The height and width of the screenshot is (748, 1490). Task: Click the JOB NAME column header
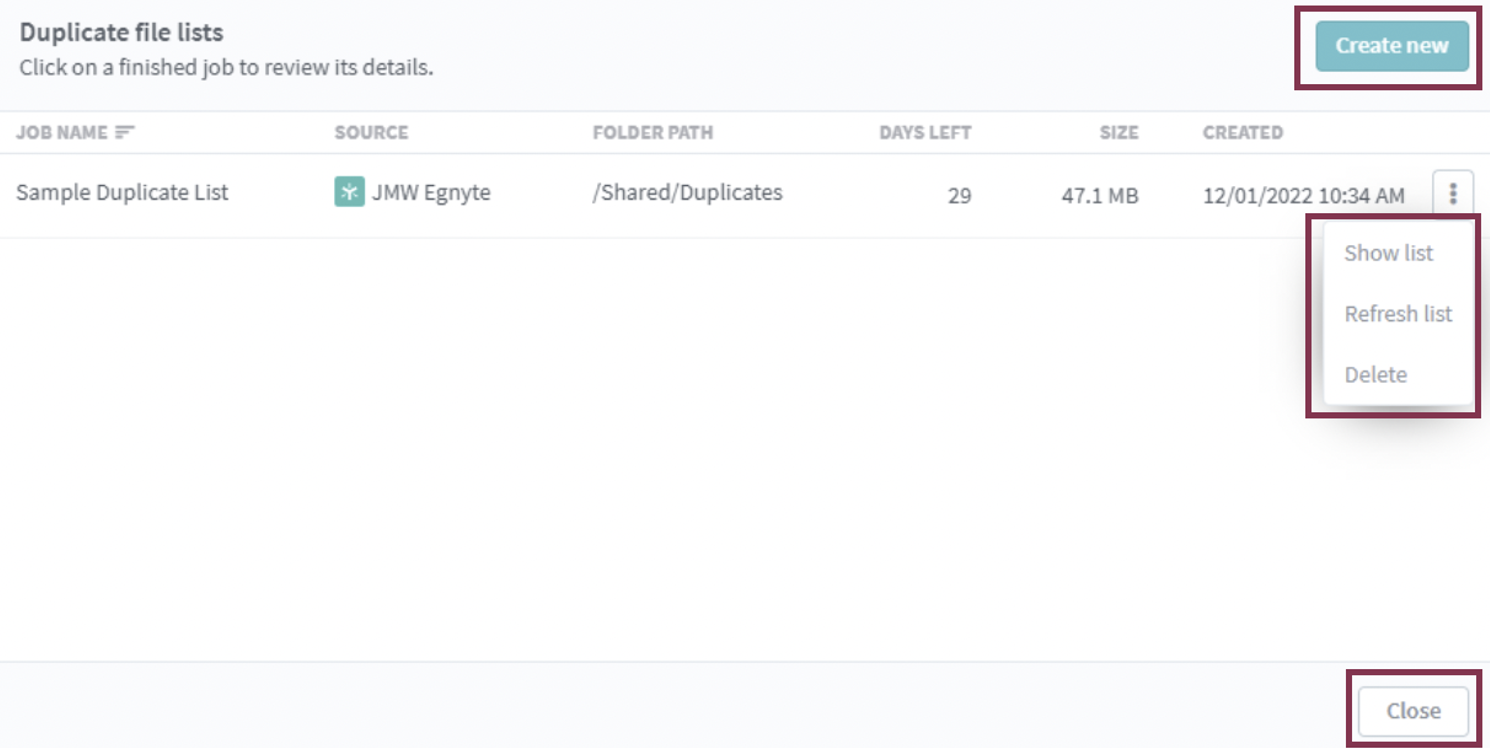[62, 132]
